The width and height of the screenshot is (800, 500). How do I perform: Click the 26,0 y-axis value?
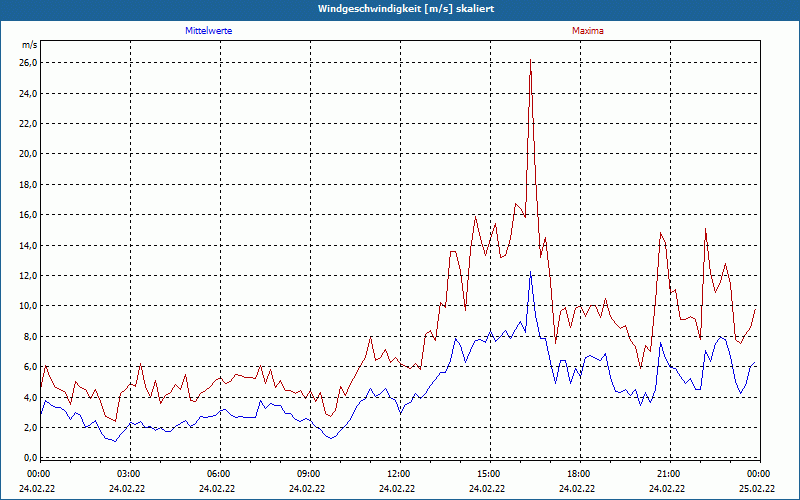pos(29,63)
